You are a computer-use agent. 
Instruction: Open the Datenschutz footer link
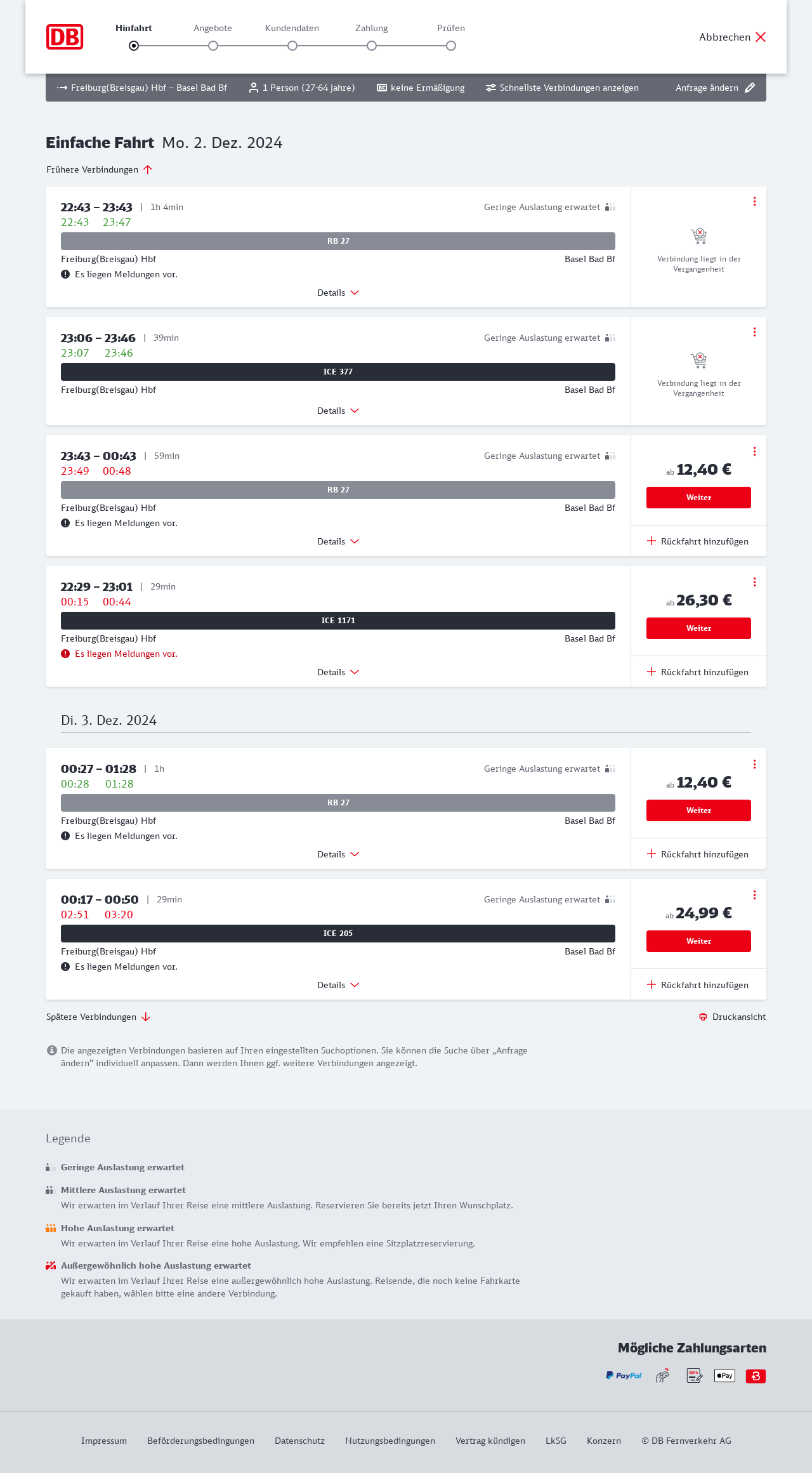299,1441
